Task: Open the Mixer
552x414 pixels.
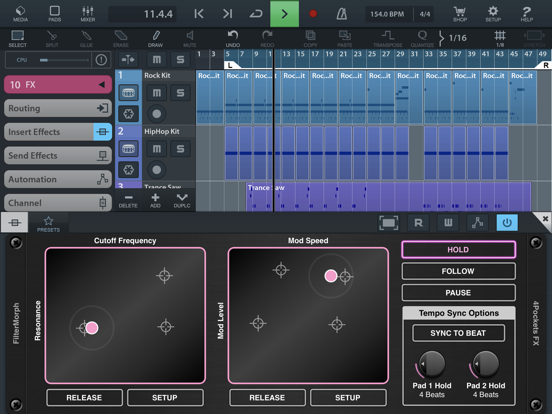Action: 88,14
